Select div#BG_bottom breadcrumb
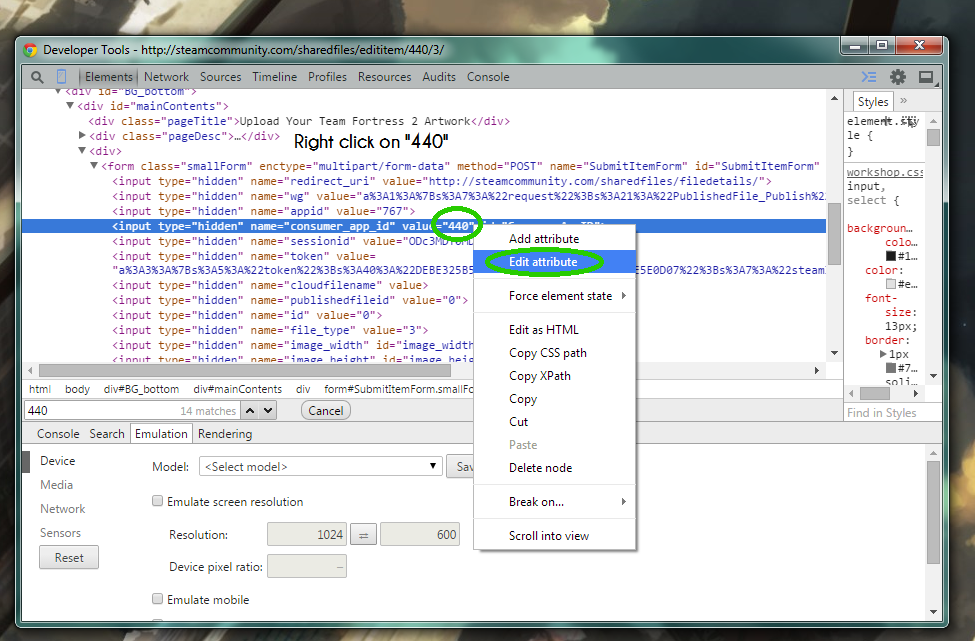Screen dimensions: 975x641 141,389
